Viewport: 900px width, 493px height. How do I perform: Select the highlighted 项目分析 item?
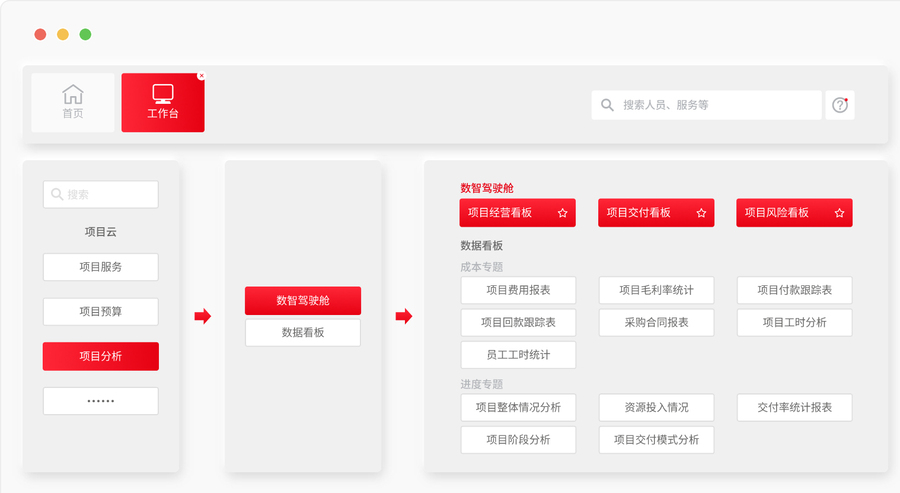pyautogui.click(x=100, y=356)
